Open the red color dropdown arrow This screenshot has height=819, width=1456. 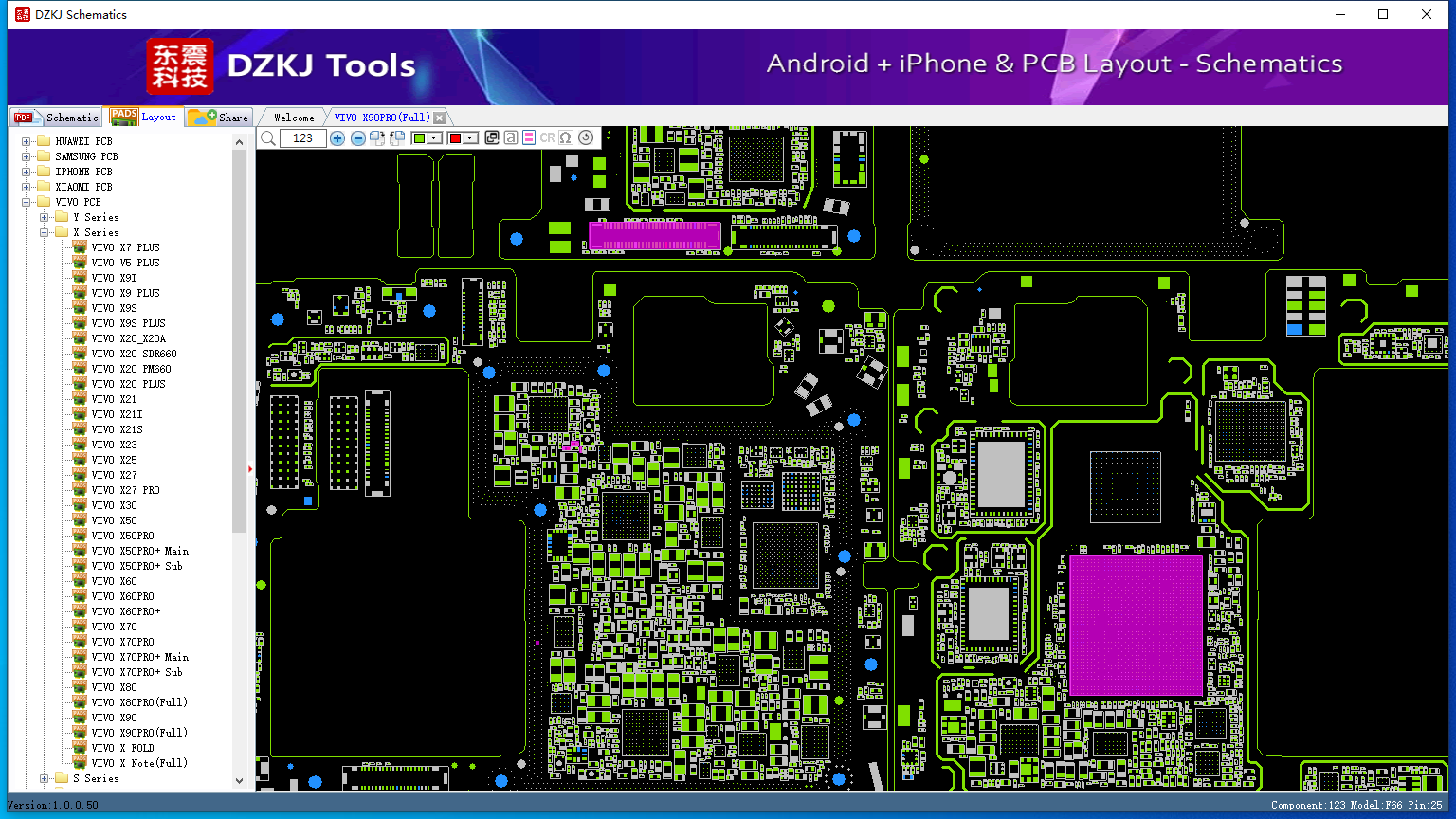[x=470, y=138]
